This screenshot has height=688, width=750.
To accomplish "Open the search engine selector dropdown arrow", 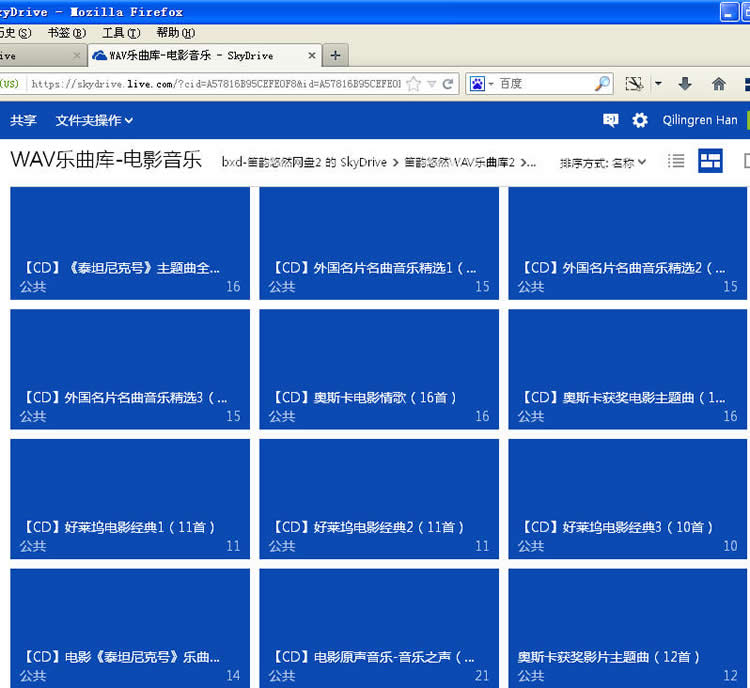I will (491, 84).
